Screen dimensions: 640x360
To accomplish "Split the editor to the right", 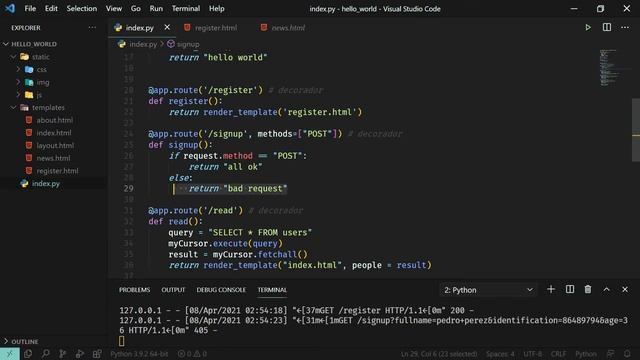I will click(607, 27).
